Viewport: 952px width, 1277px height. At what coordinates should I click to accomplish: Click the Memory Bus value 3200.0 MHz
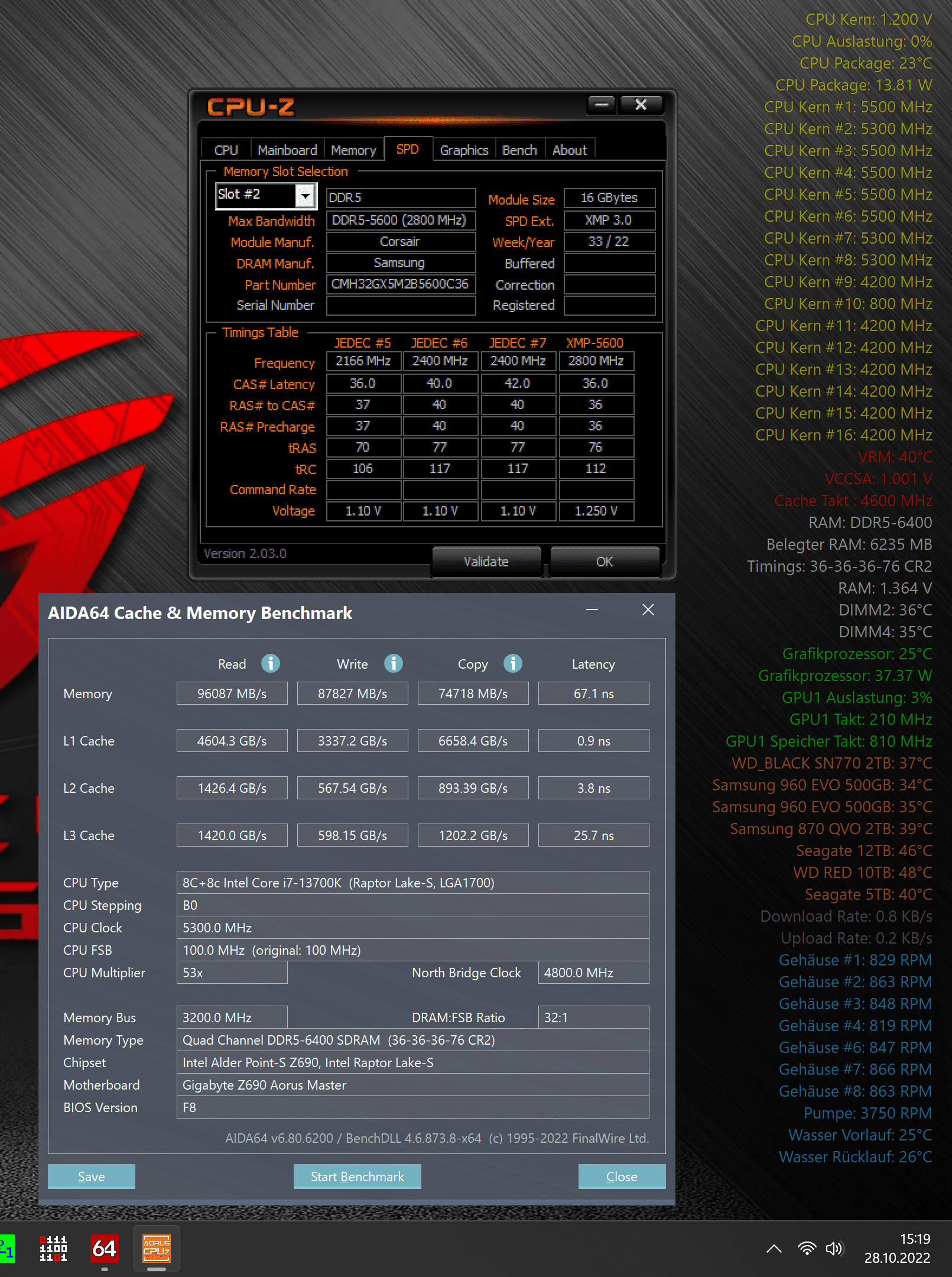(232, 1017)
